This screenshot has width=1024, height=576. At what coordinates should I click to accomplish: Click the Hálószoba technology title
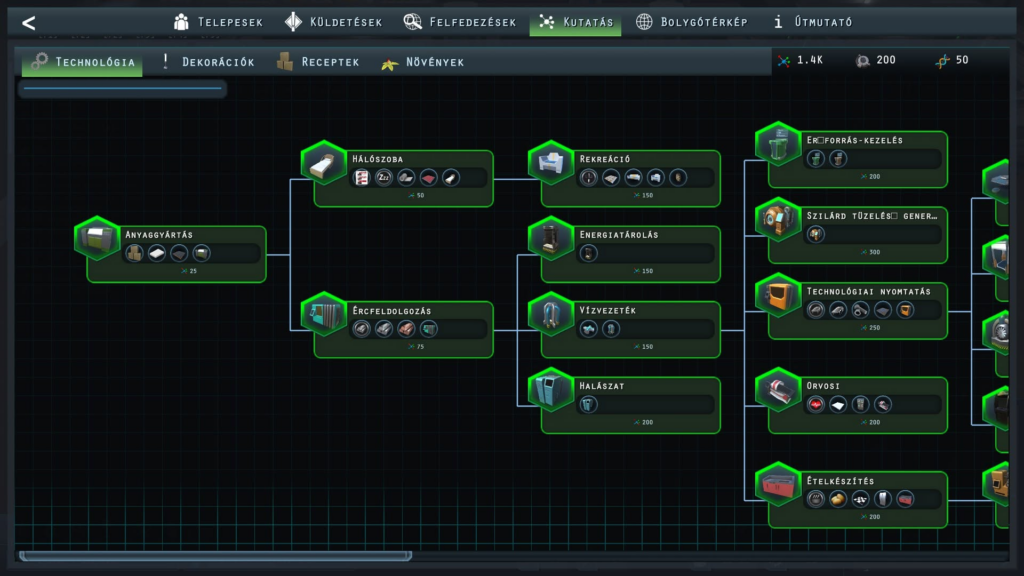click(377, 159)
